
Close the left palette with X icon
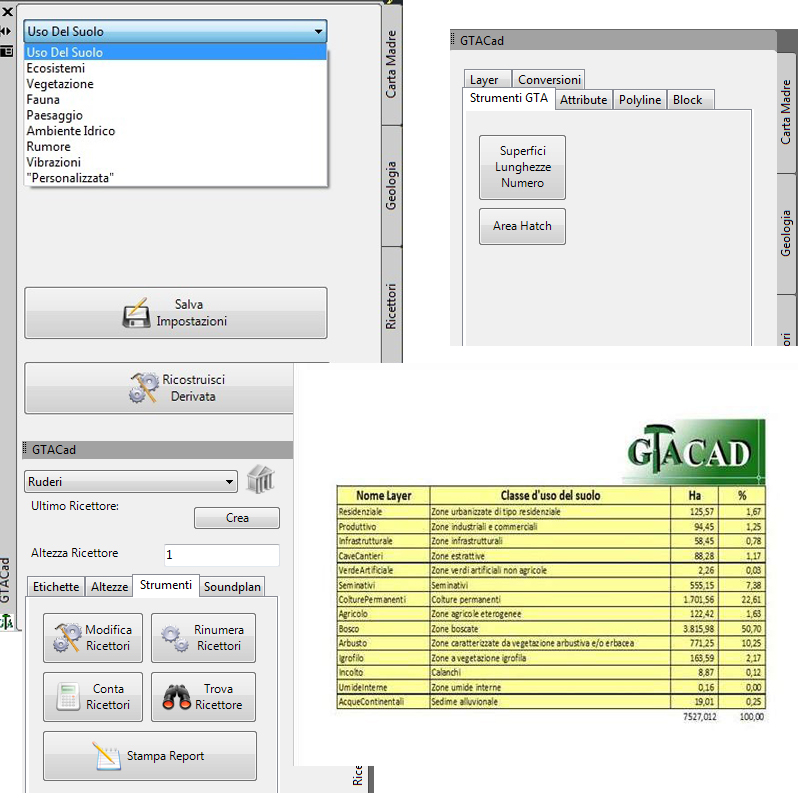coord(7,11)
